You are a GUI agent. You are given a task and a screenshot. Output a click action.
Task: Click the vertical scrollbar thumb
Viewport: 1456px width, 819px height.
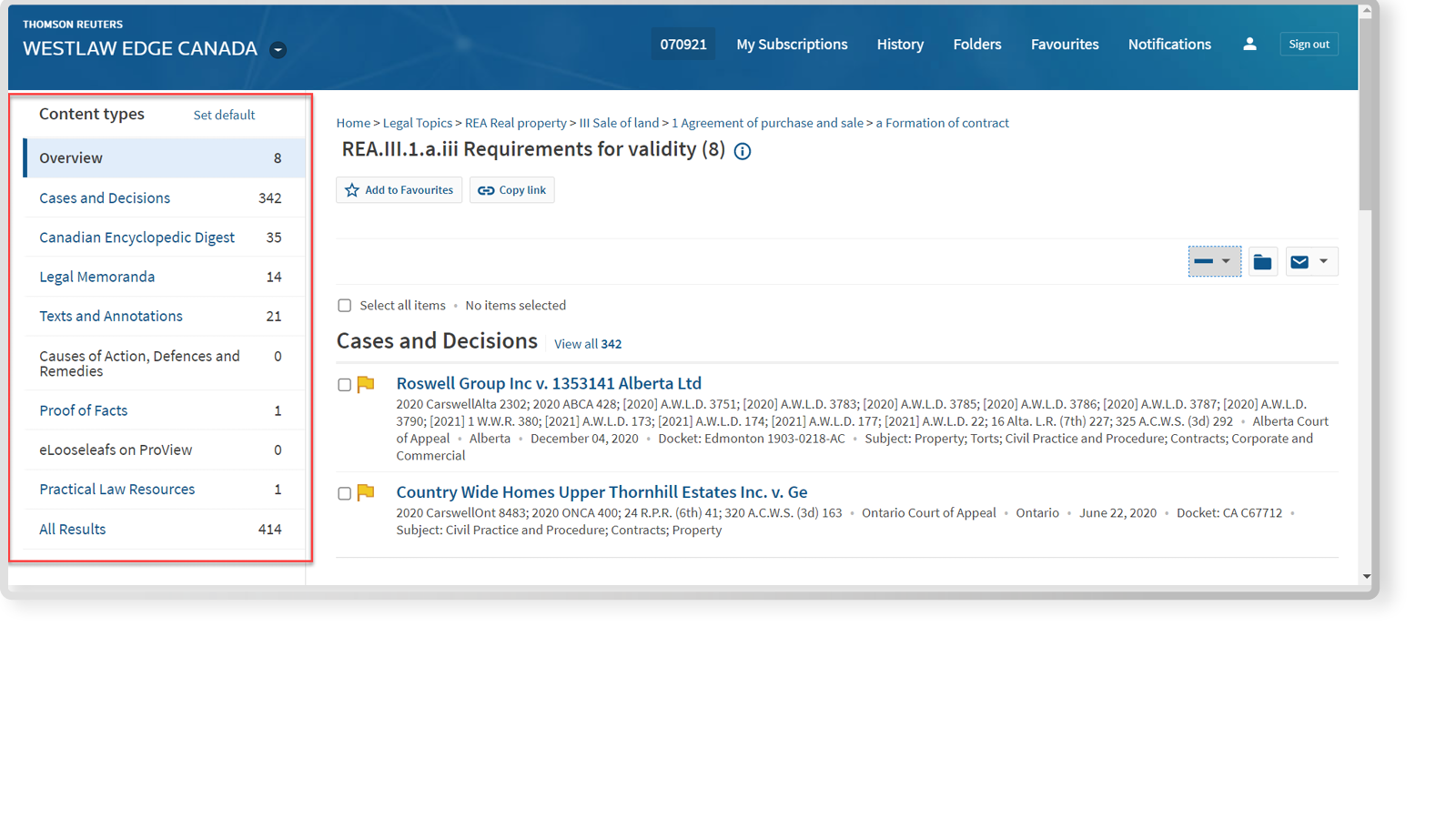[1366, 116]
